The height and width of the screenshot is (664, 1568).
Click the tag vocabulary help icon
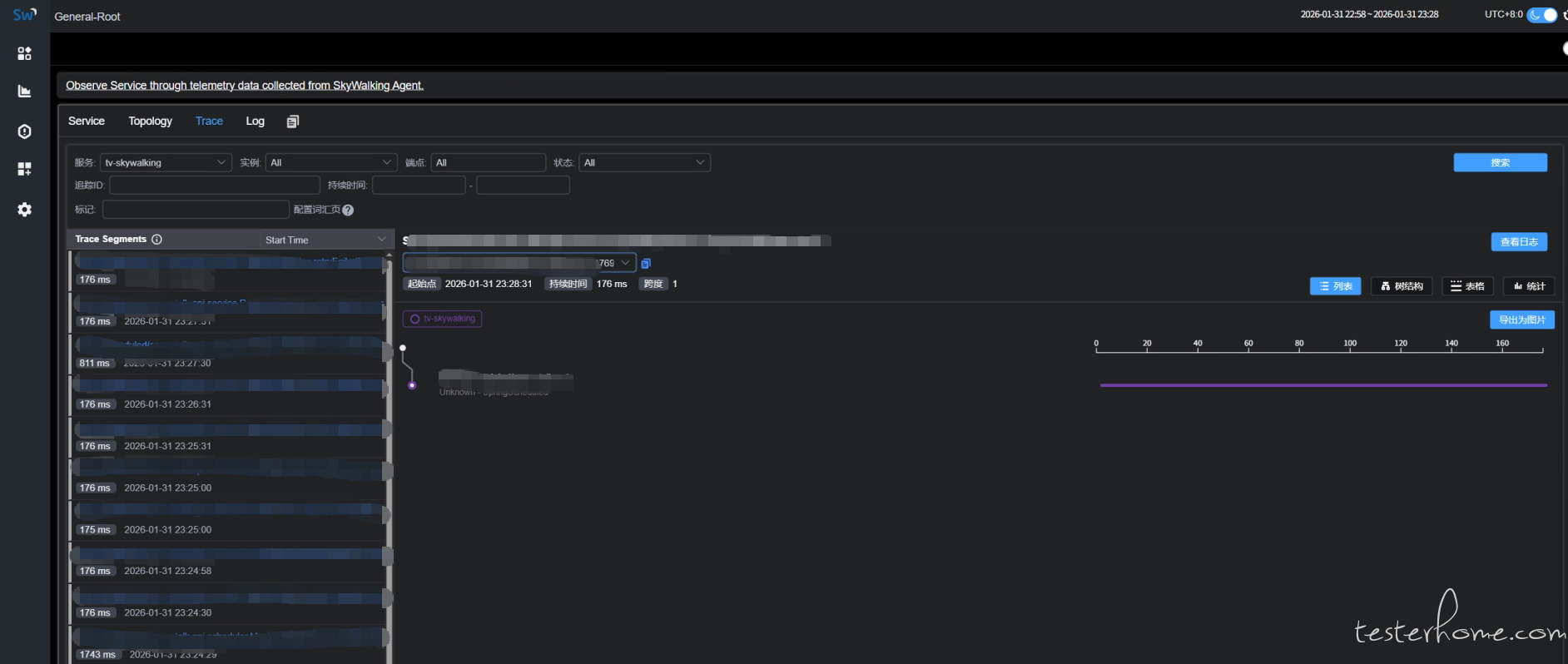click(348, 211)
